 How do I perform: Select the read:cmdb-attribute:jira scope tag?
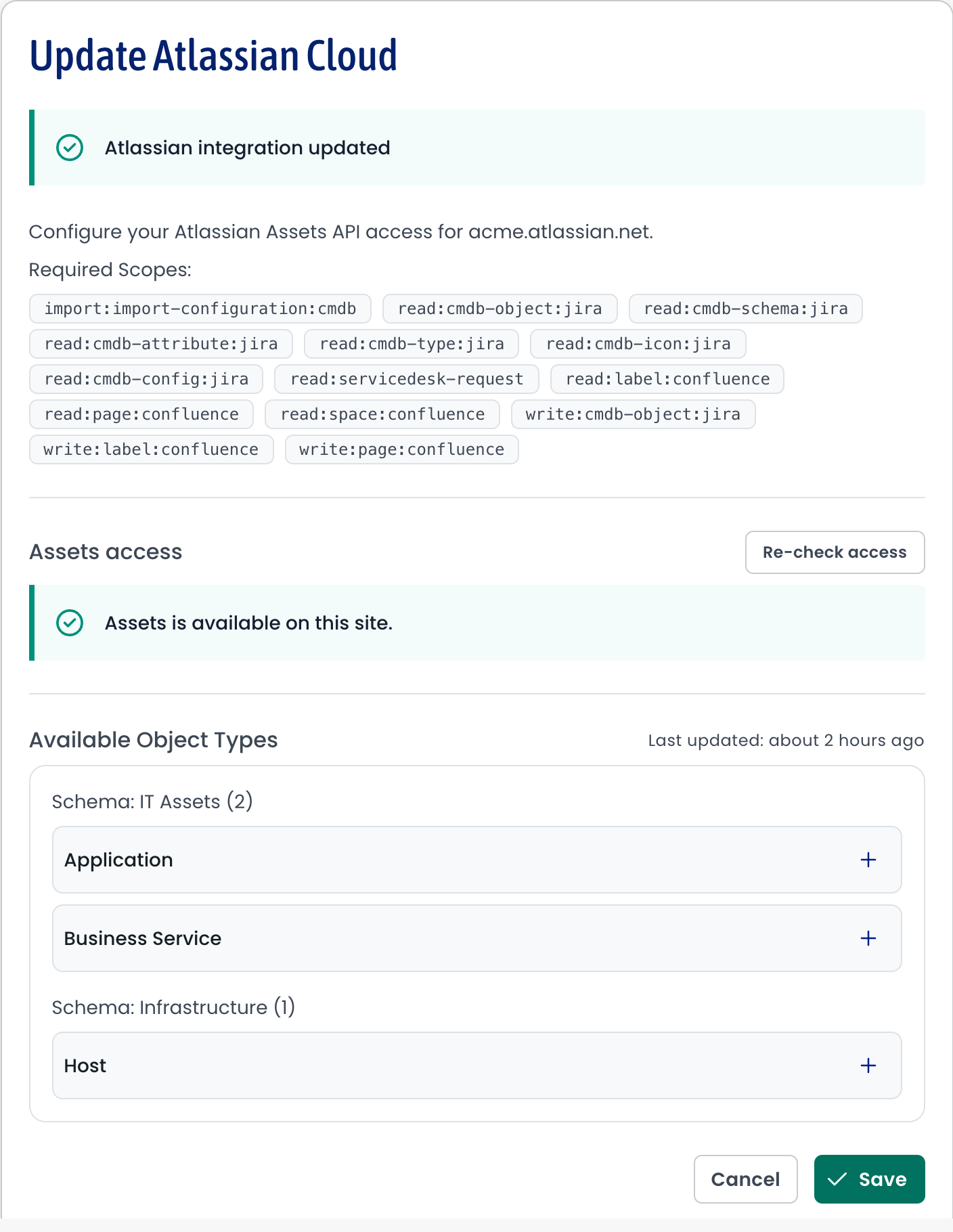161,344
